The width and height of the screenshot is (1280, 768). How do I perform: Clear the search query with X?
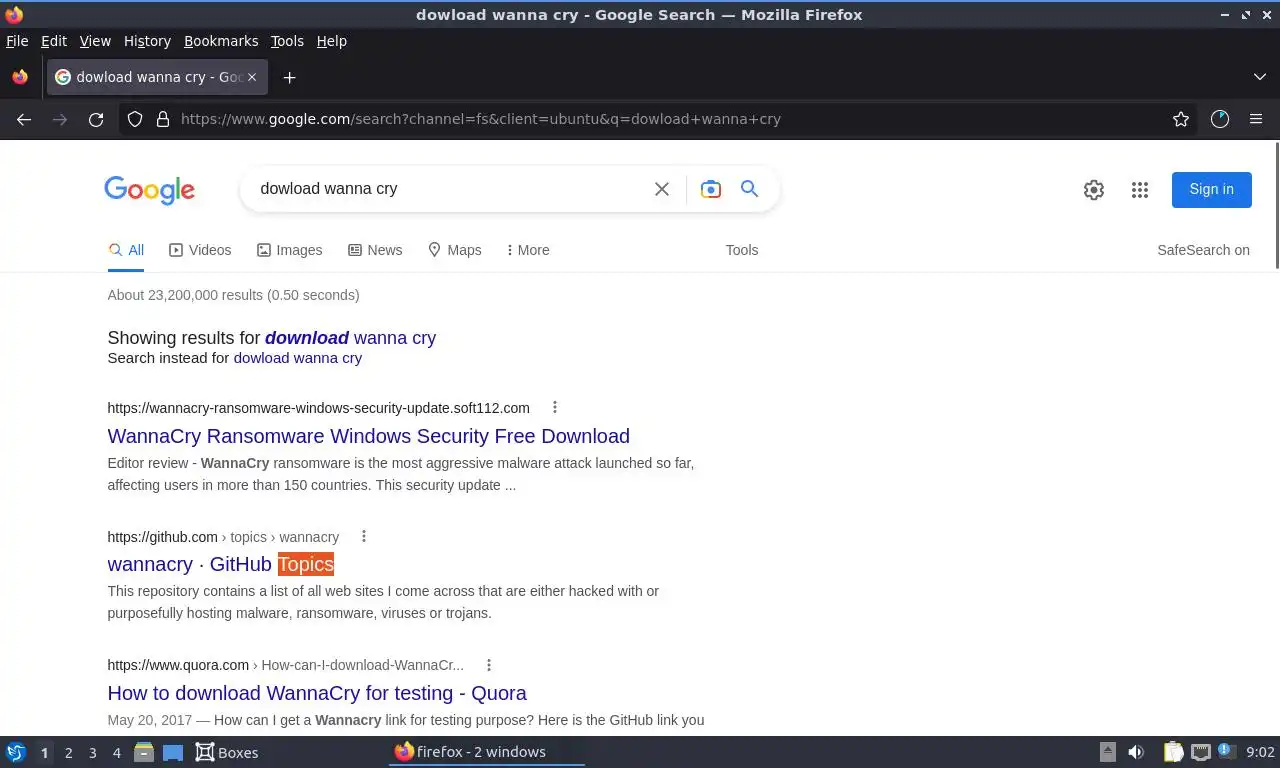(x=662, y=189)
